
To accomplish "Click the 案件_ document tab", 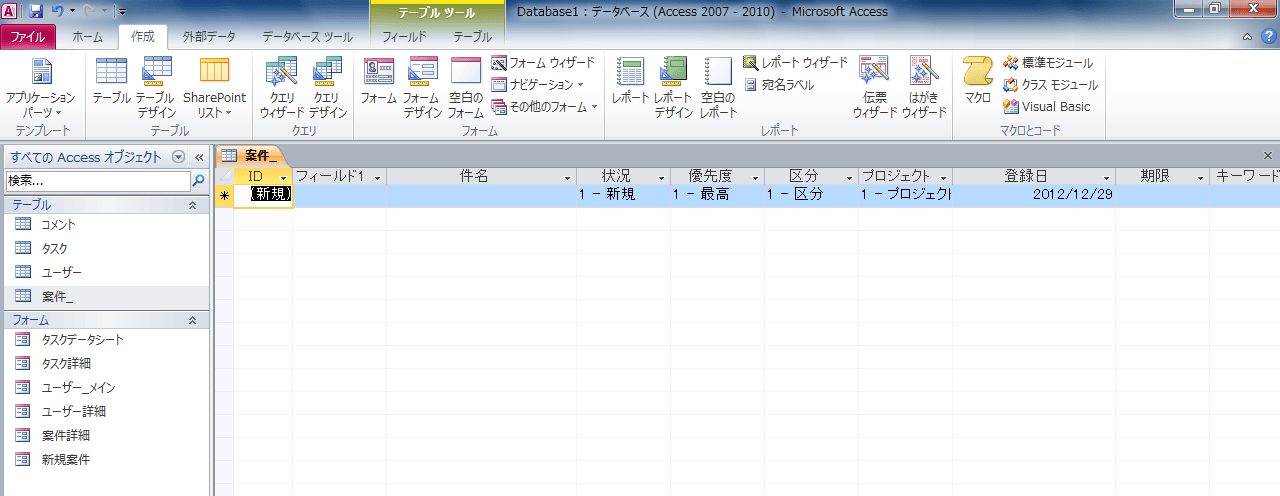I will click(251, 156).
